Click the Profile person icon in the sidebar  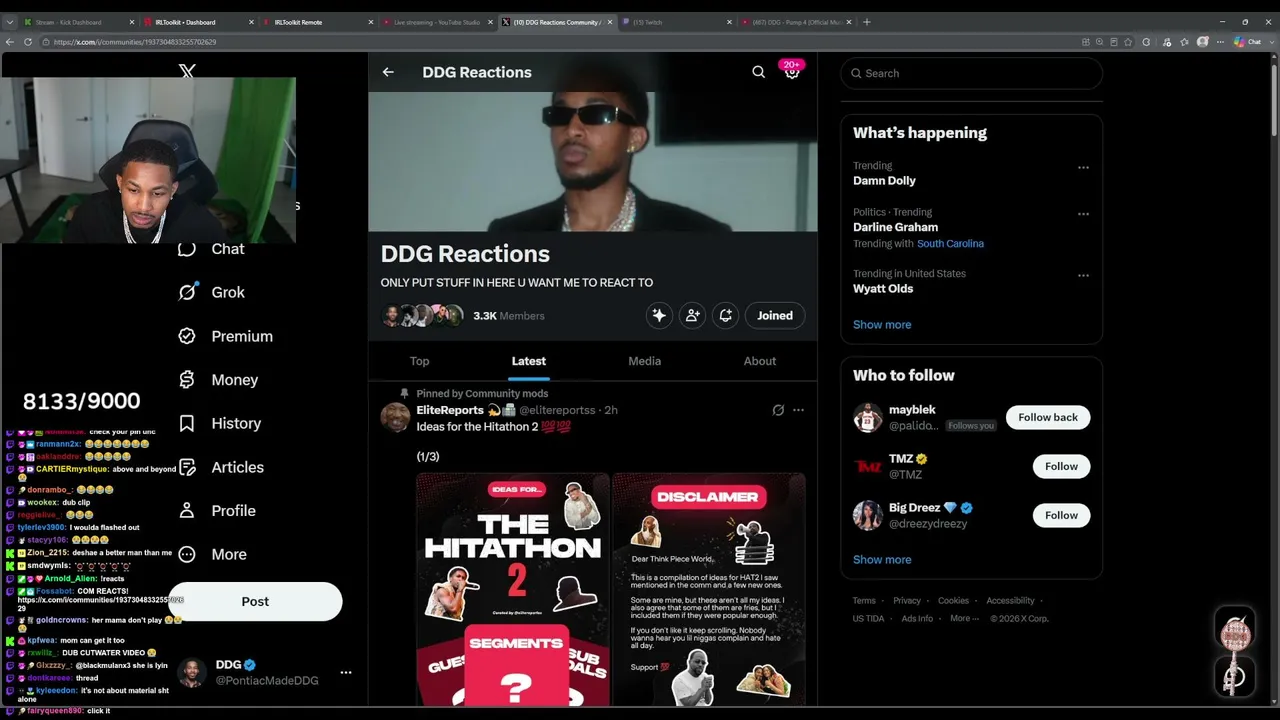[x=187, y=510]
